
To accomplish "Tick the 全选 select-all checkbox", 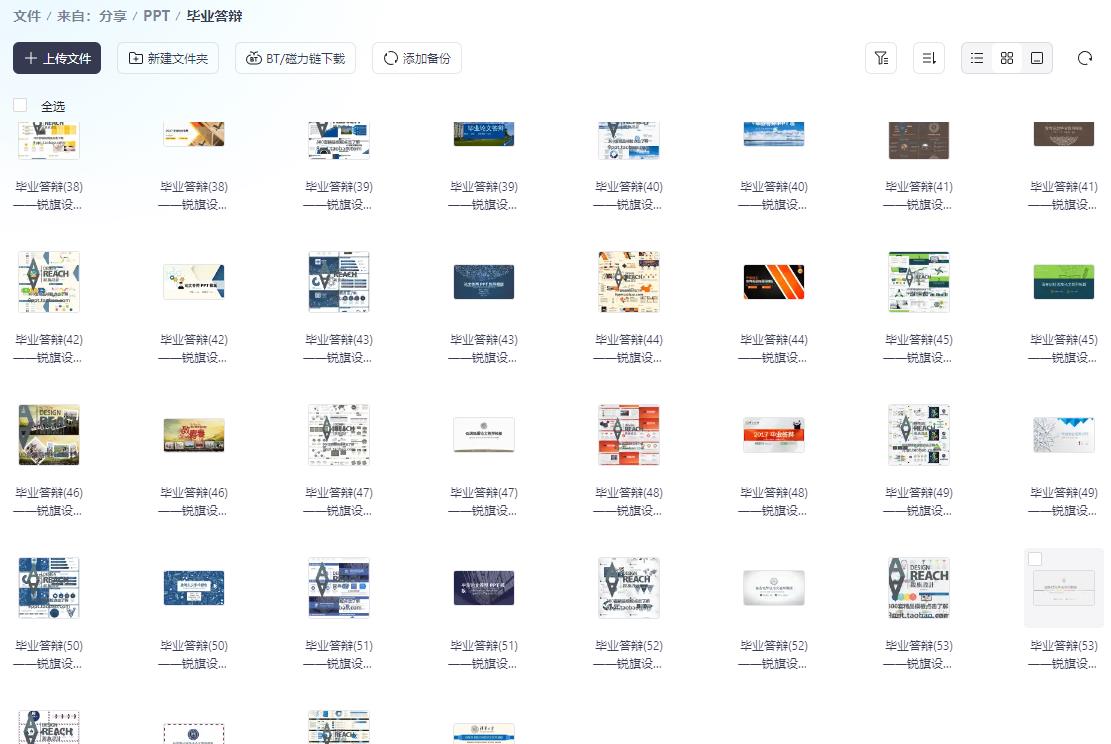I will [20, 106].
